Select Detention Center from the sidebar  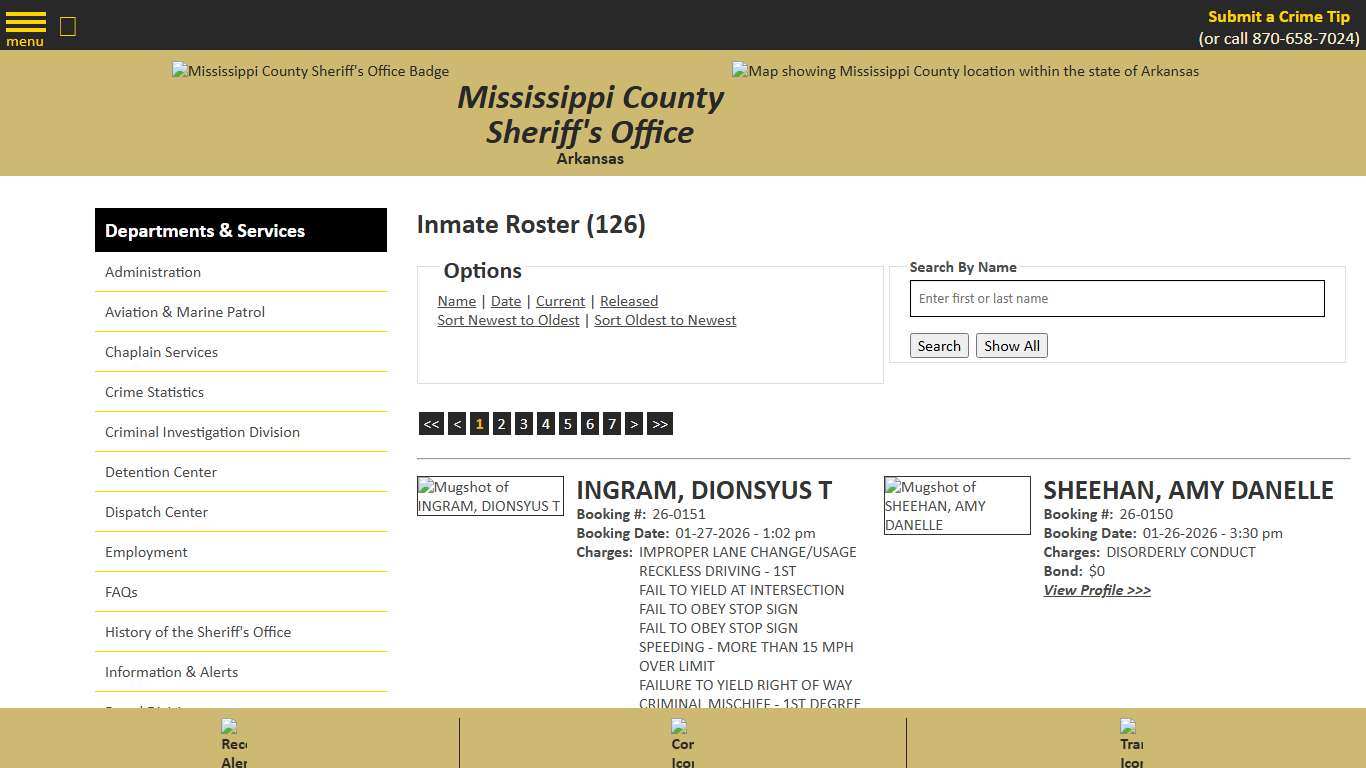pyautogui.click(x=160, y=471)
